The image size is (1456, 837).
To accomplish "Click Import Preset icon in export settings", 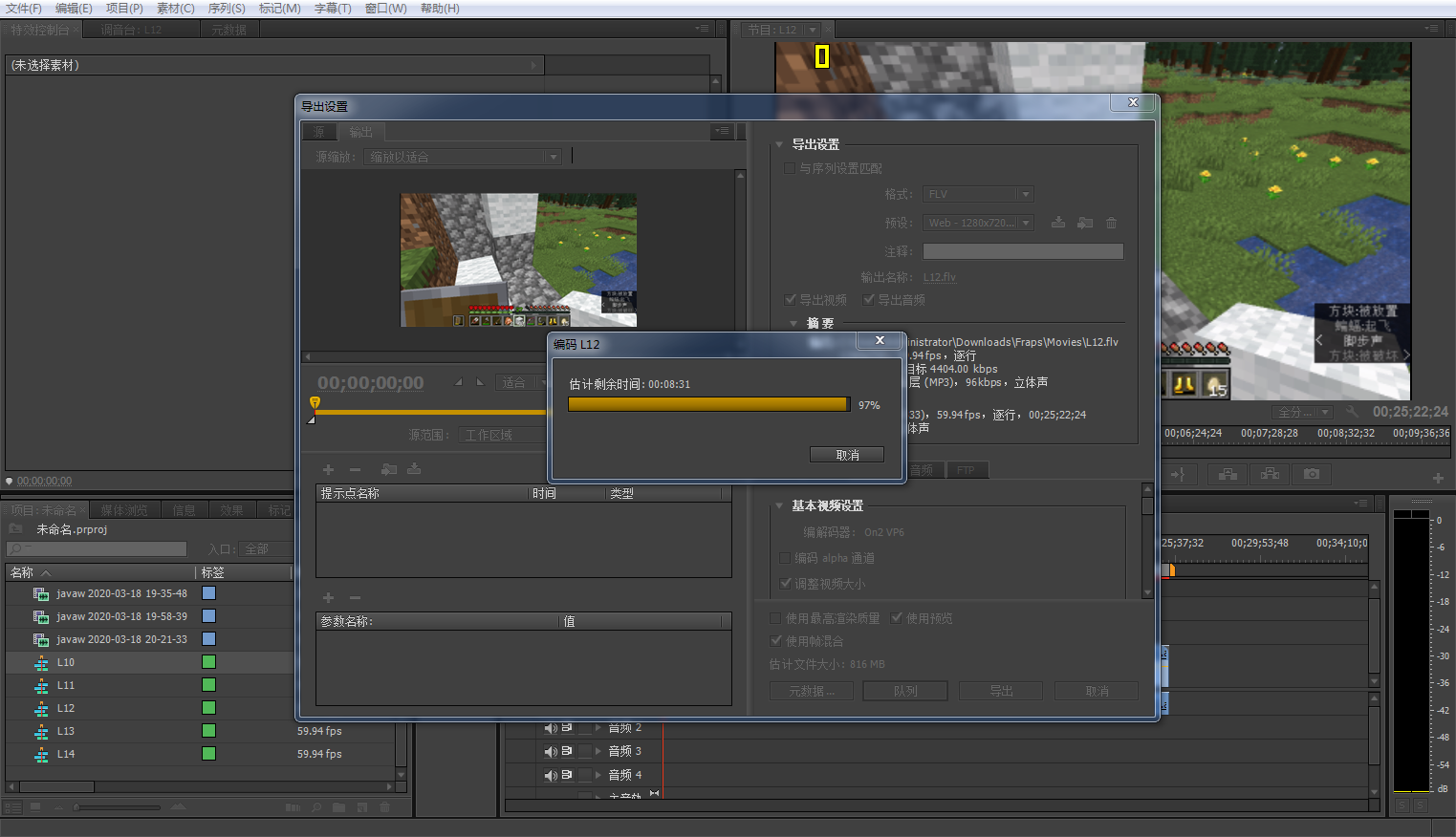I will pos(1085,223).
